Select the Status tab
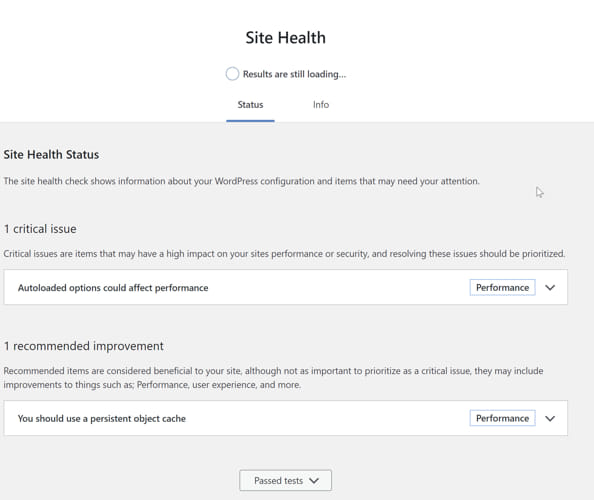The width and height of the screenshot is (594, 500). [x=250, y=105]
